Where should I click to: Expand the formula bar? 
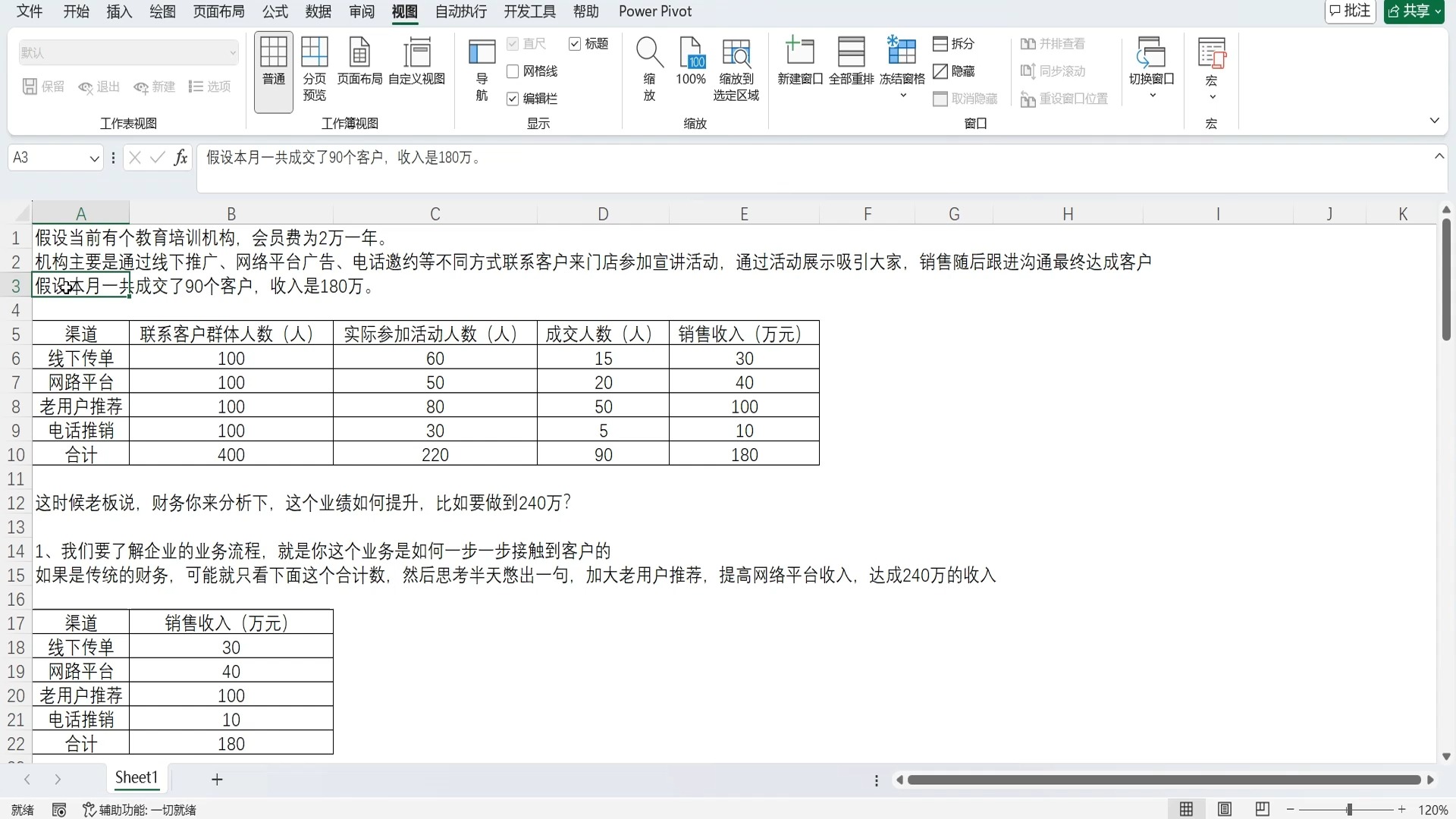[1439, 156]
